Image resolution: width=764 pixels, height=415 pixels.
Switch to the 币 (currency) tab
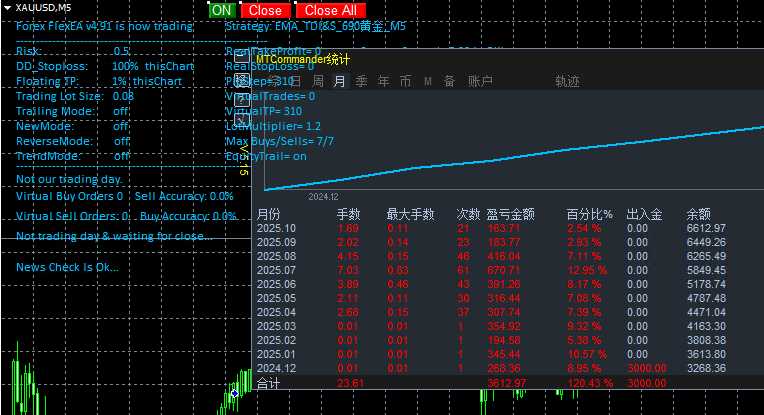coord(405,81)
